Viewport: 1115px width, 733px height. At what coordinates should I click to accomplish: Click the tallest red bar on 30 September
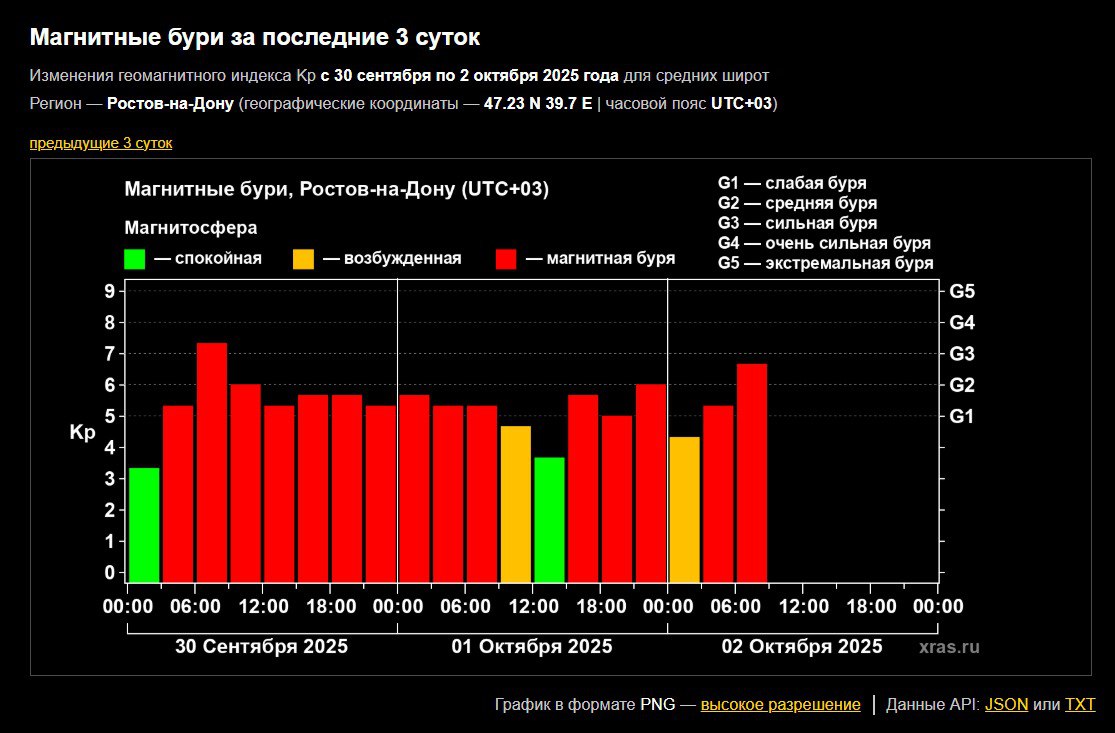(212, 462)
